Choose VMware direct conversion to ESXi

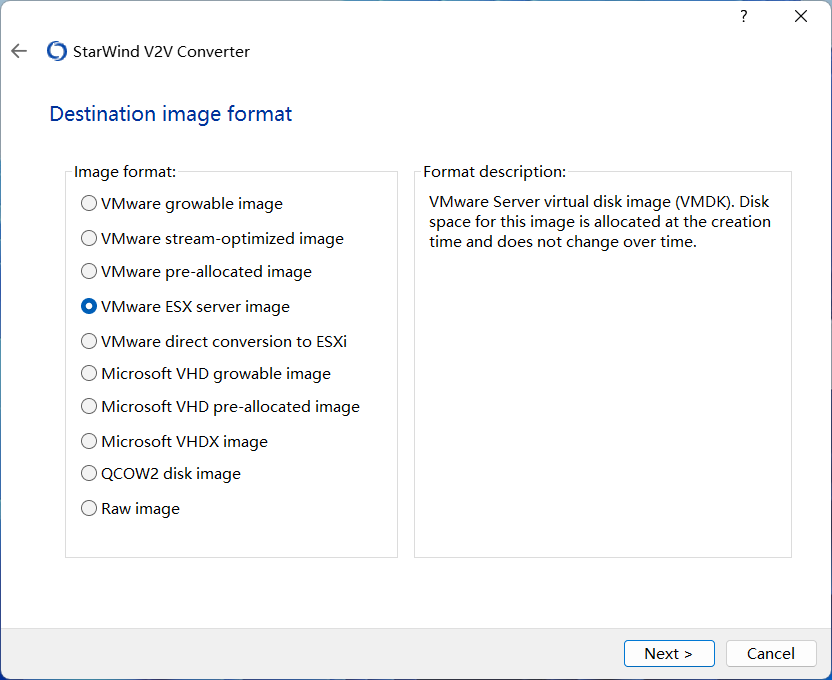[89, 341]
